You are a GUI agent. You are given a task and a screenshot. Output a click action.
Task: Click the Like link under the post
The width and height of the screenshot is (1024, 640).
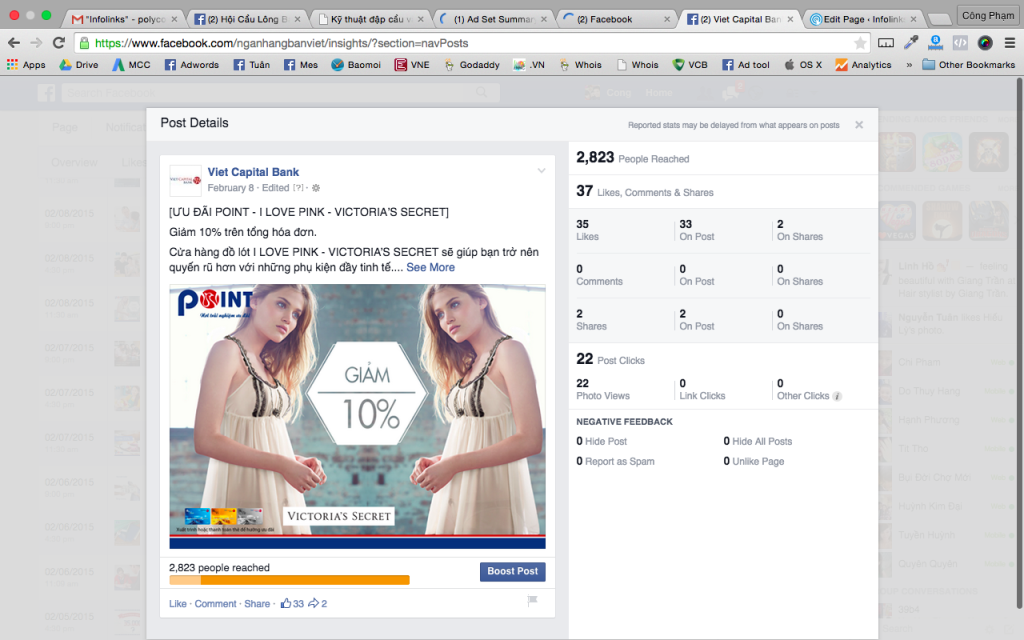coord(178,604)
